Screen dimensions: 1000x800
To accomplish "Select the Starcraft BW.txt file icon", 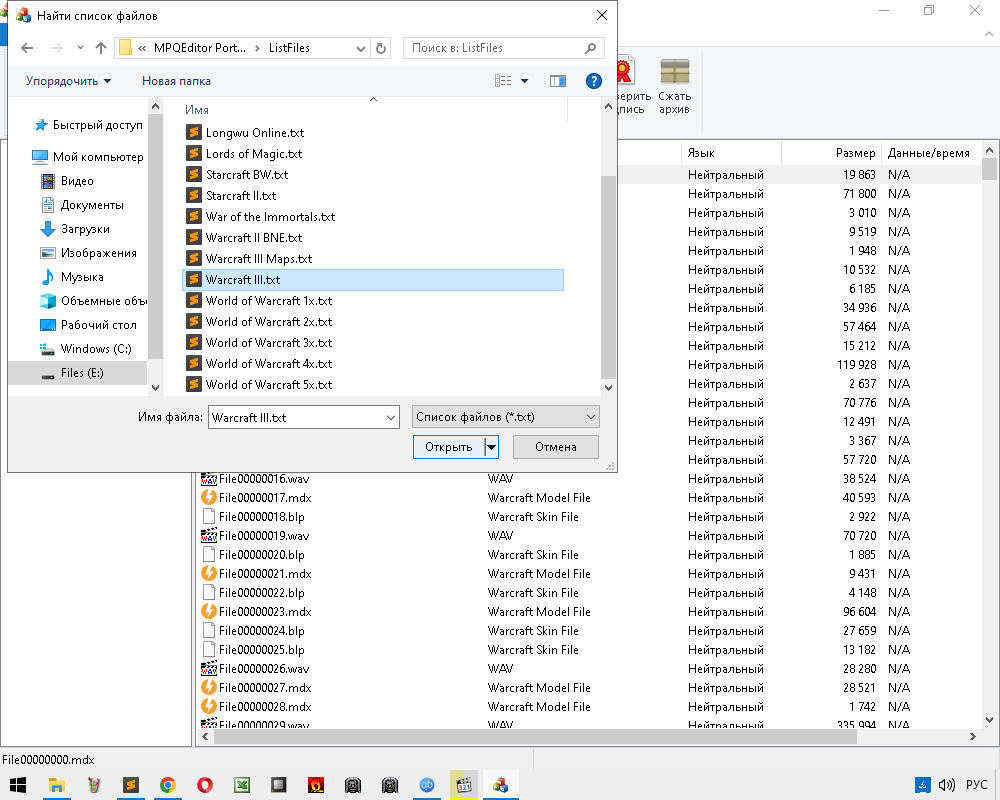I will click(194, 174).
